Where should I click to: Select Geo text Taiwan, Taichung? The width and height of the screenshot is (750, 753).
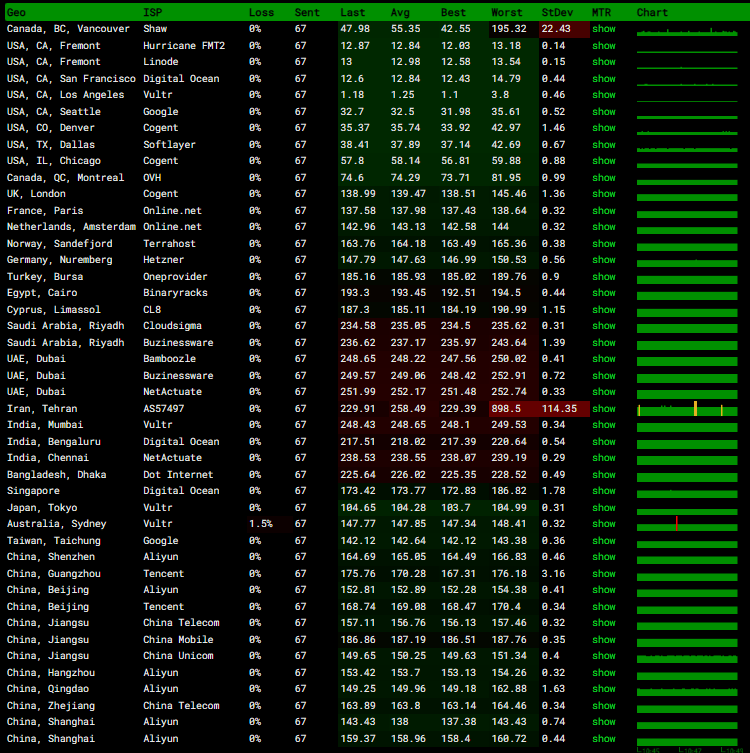click(54, 541)
